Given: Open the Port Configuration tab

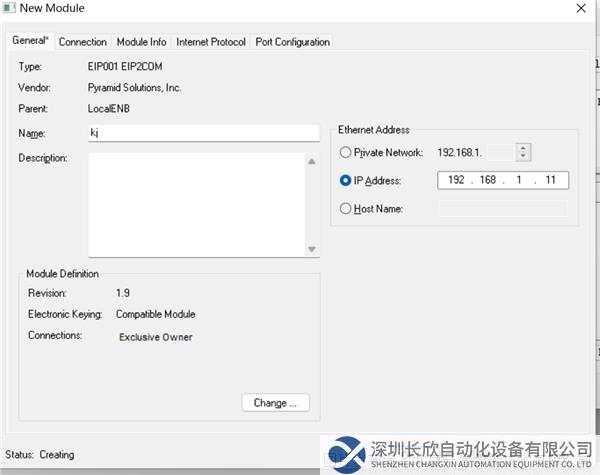Looking at the screenshot, I should point(292,42).
